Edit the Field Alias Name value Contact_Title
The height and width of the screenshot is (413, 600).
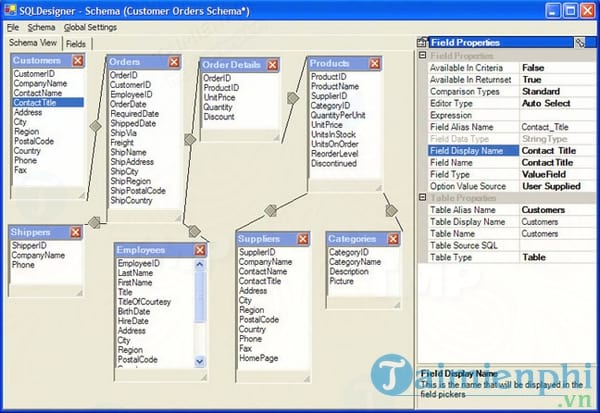pos(557,127)
